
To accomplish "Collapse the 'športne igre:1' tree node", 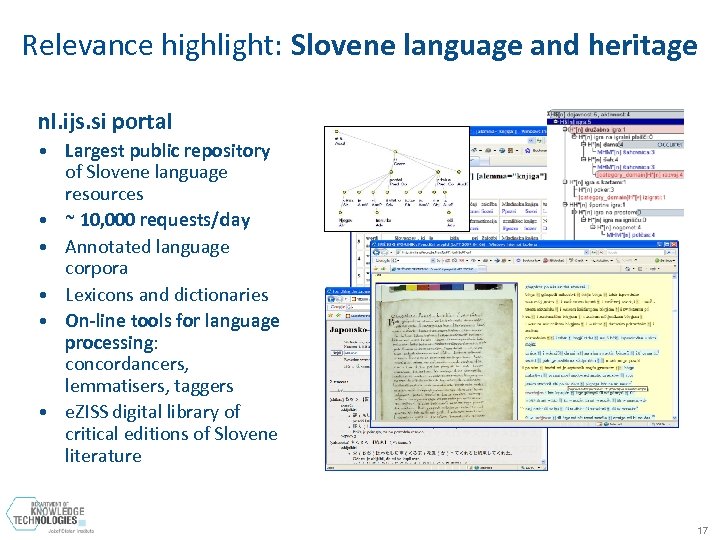I will point(565,204).
